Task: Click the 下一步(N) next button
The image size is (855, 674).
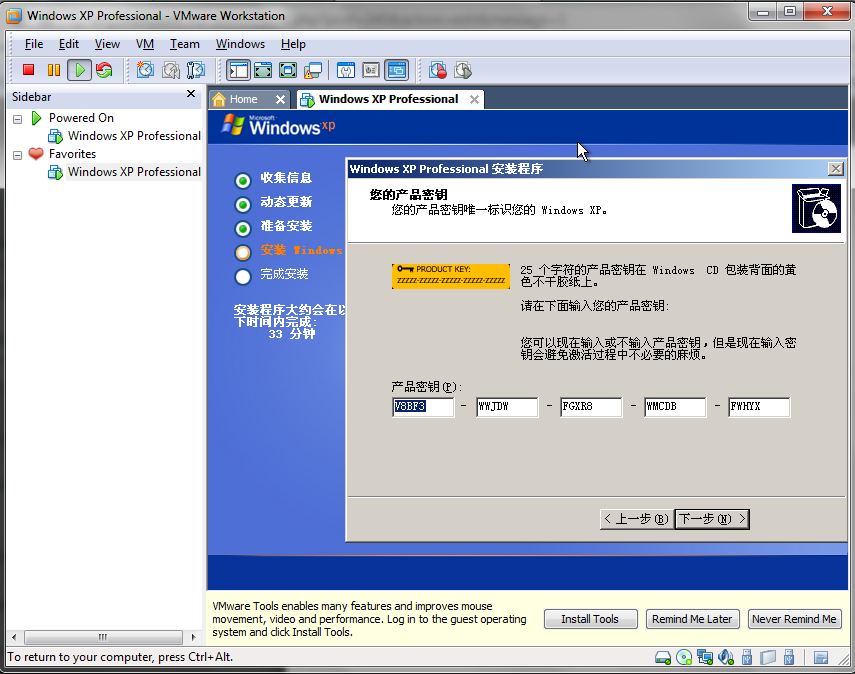Action: click(x=711, y=518)
